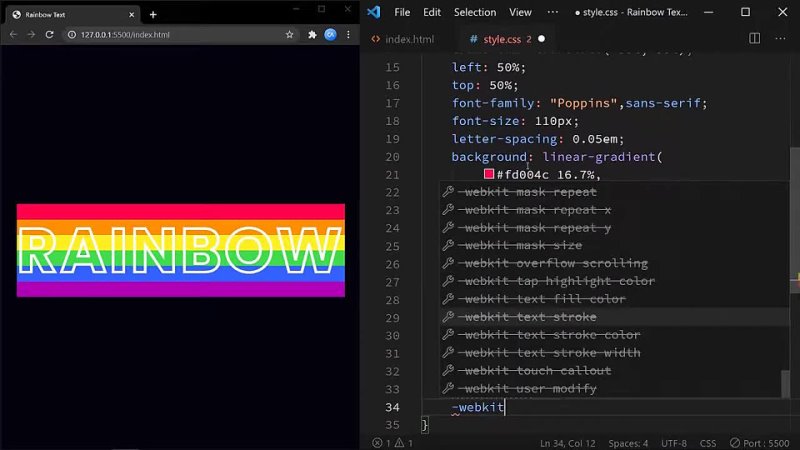Change encoding via UTF-8 status item
Screen dimensions: 800x450
[673, 443]
